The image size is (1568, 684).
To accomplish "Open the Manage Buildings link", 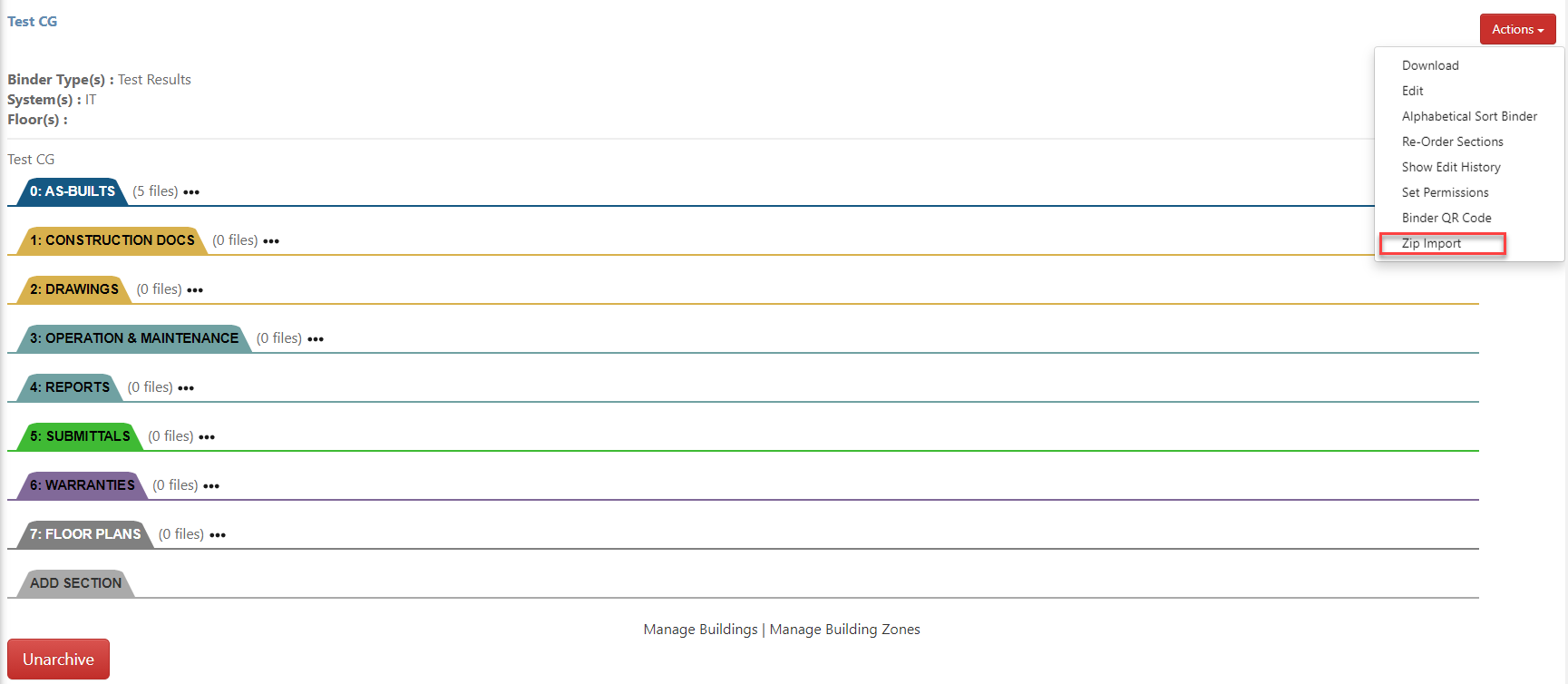I will coord(700,630).
